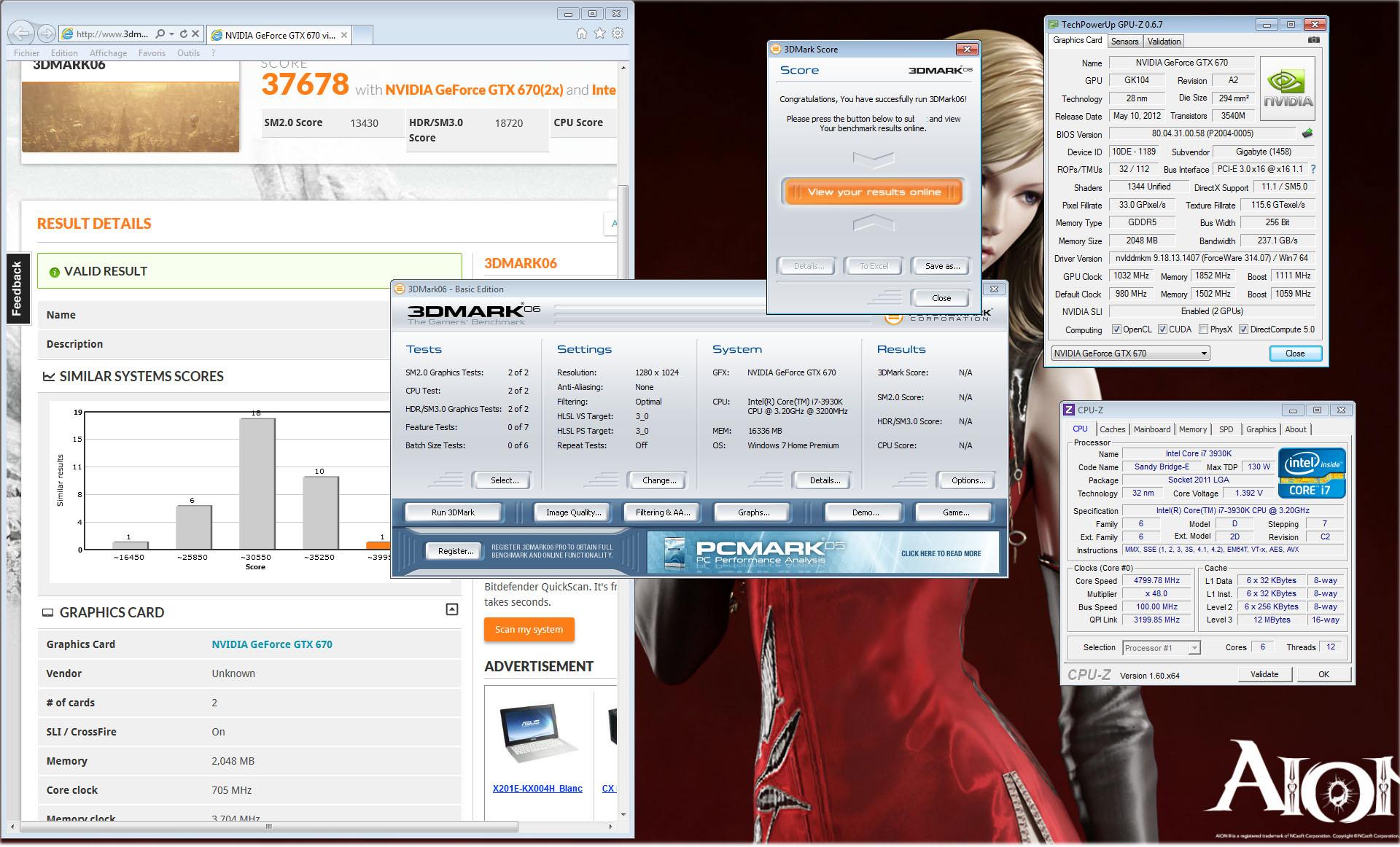
Task: Click Options button under Results
Action: (968, 480)
